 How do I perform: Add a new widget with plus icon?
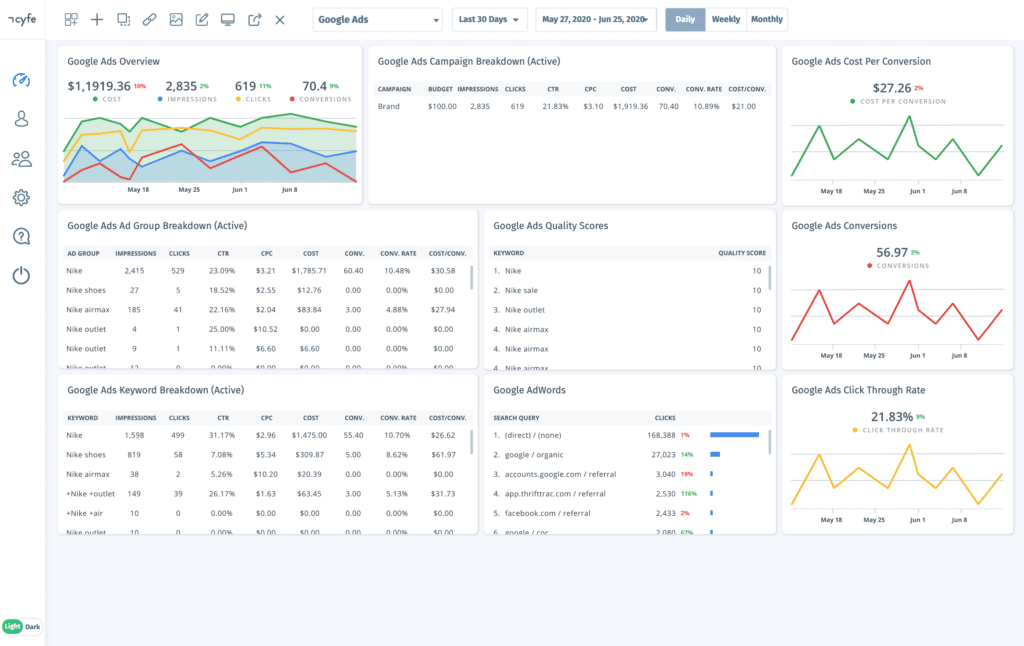[x=97, y=20]
